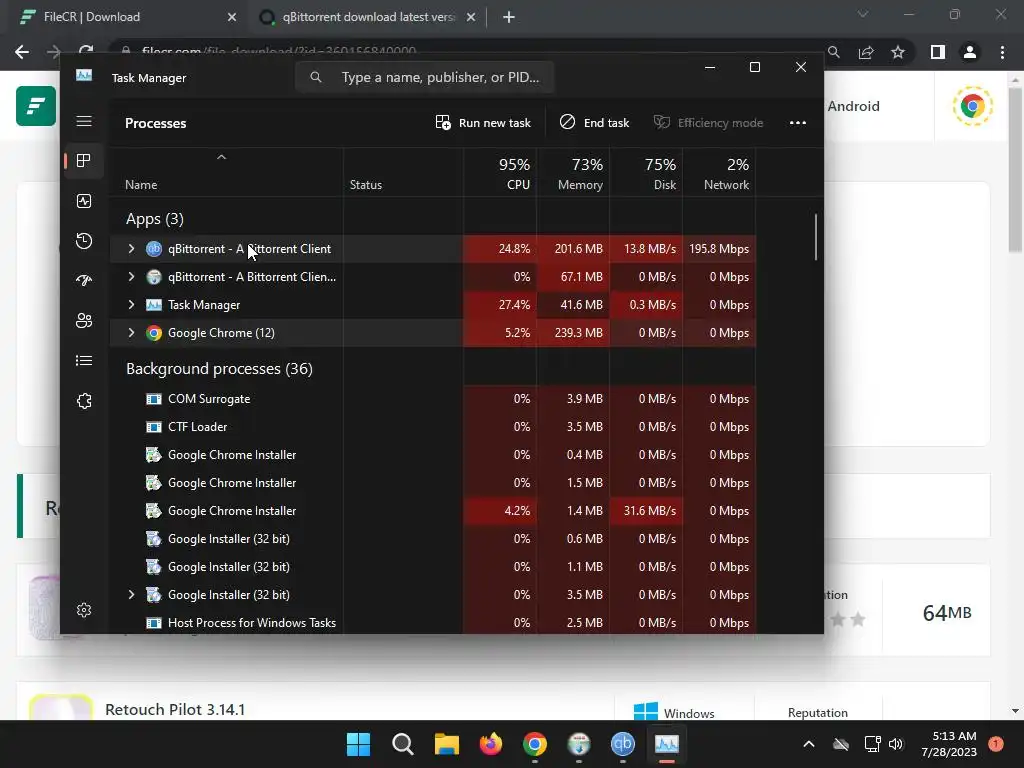Open a new Chrome tab
Screen dimensions: 1024x768
(509, 17)
